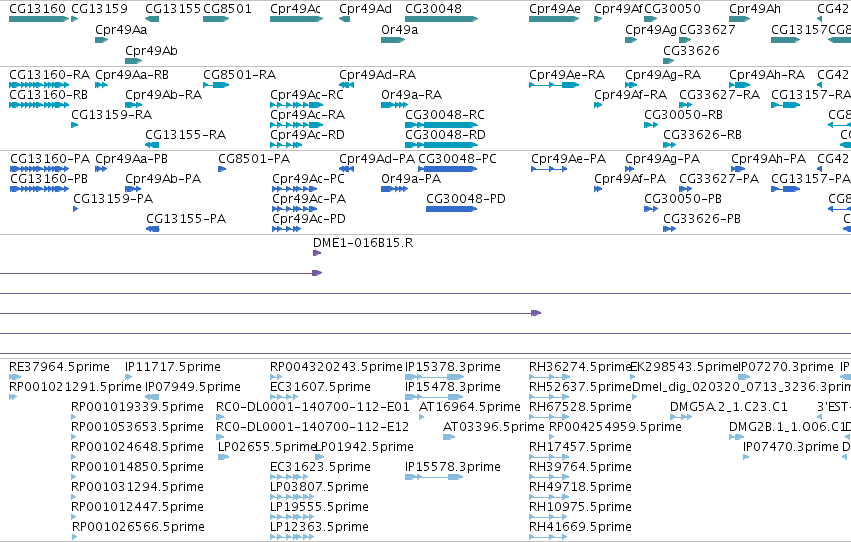851x542 pixels.
Task: Click protein CG13157-PA
Action: [811, 179]
